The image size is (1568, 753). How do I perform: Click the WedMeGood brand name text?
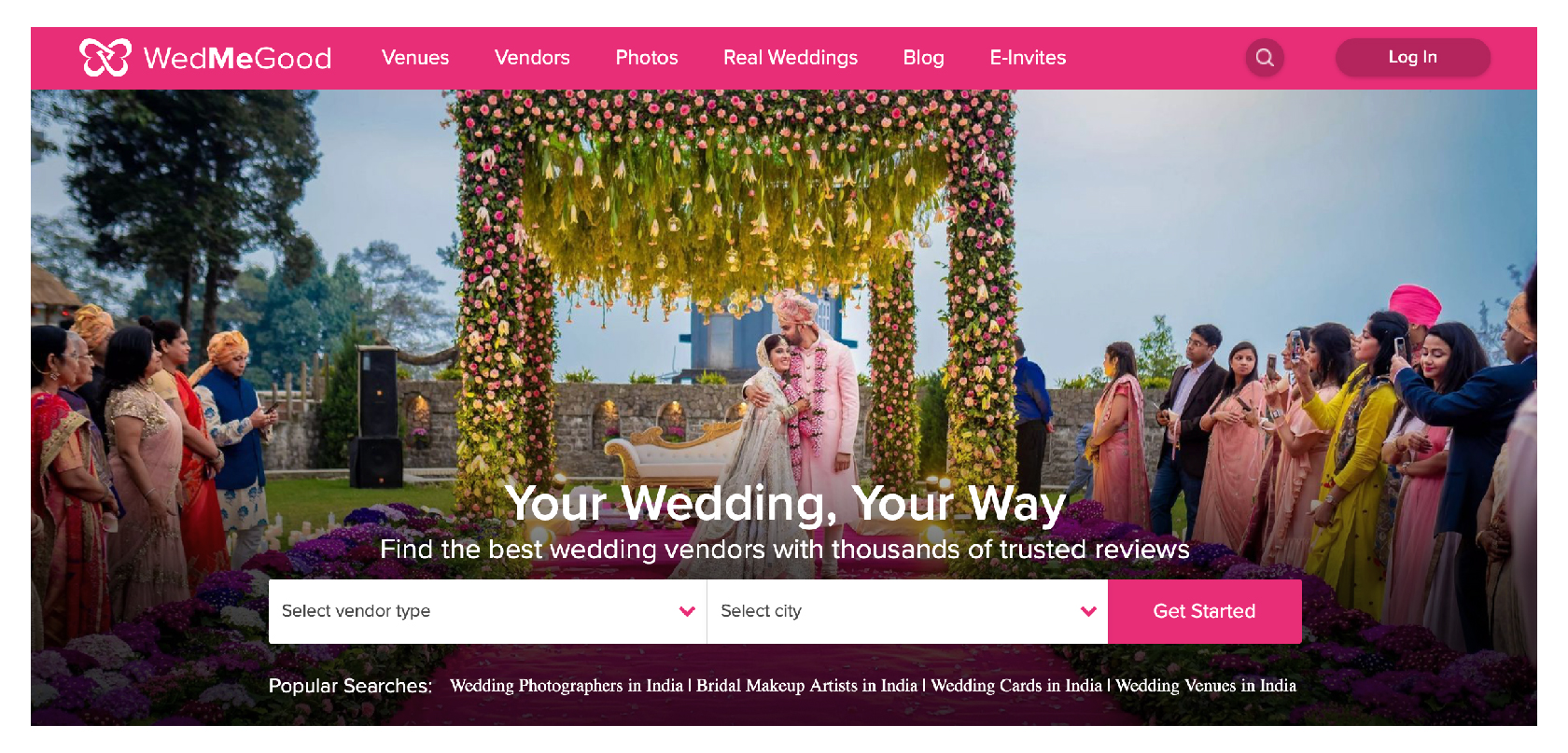[238, 58]
